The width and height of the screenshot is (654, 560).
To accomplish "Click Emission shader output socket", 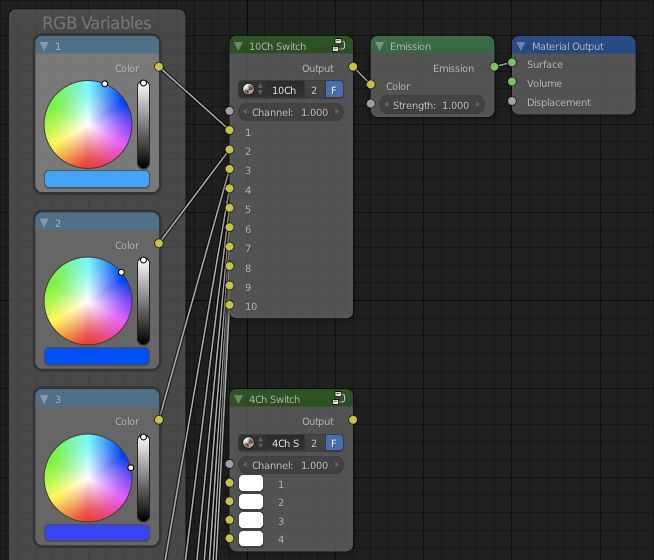I will point(494,67).
